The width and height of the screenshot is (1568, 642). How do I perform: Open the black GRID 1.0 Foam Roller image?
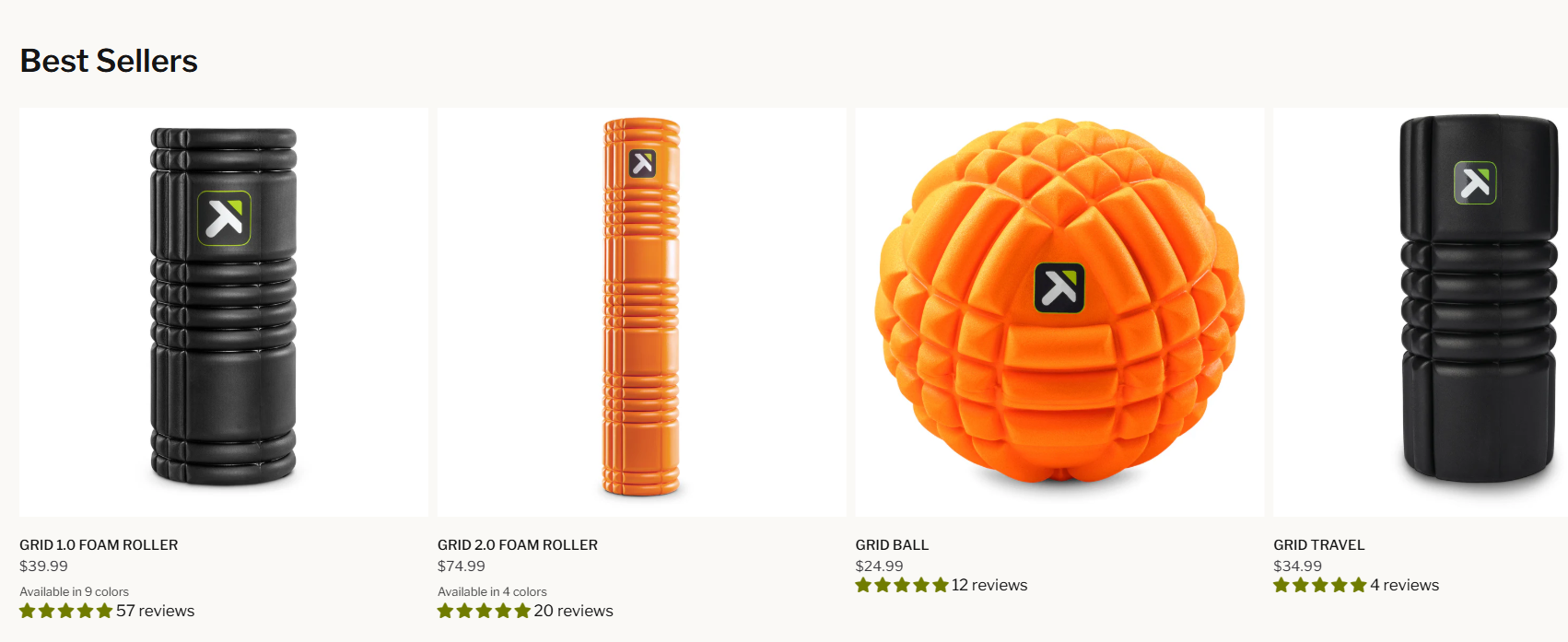[224, 312]
